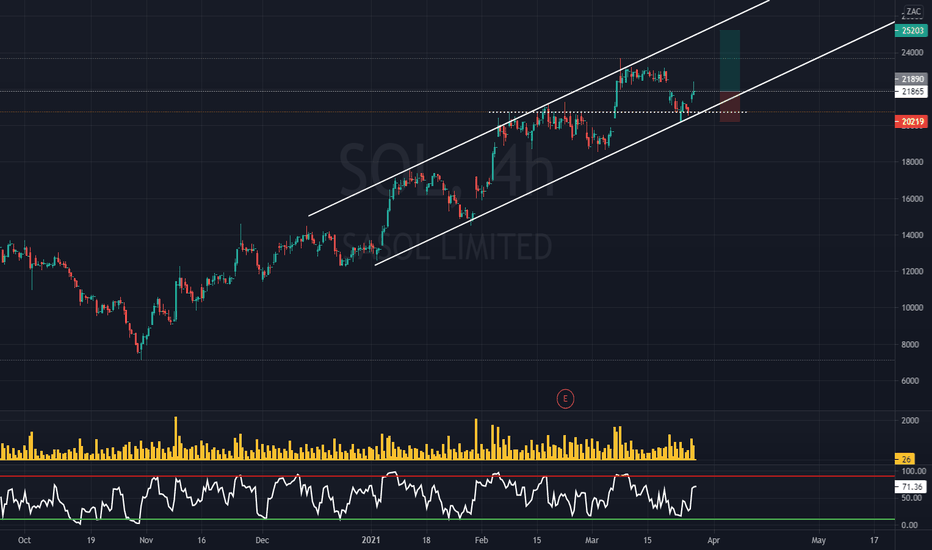
Task: Click the Apr label on time axis
Action: click(x=713, y=540)
